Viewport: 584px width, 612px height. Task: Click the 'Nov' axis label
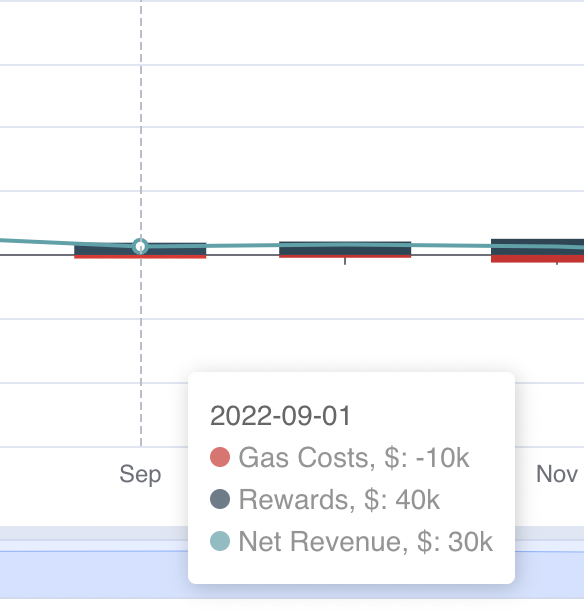point(557,474)
